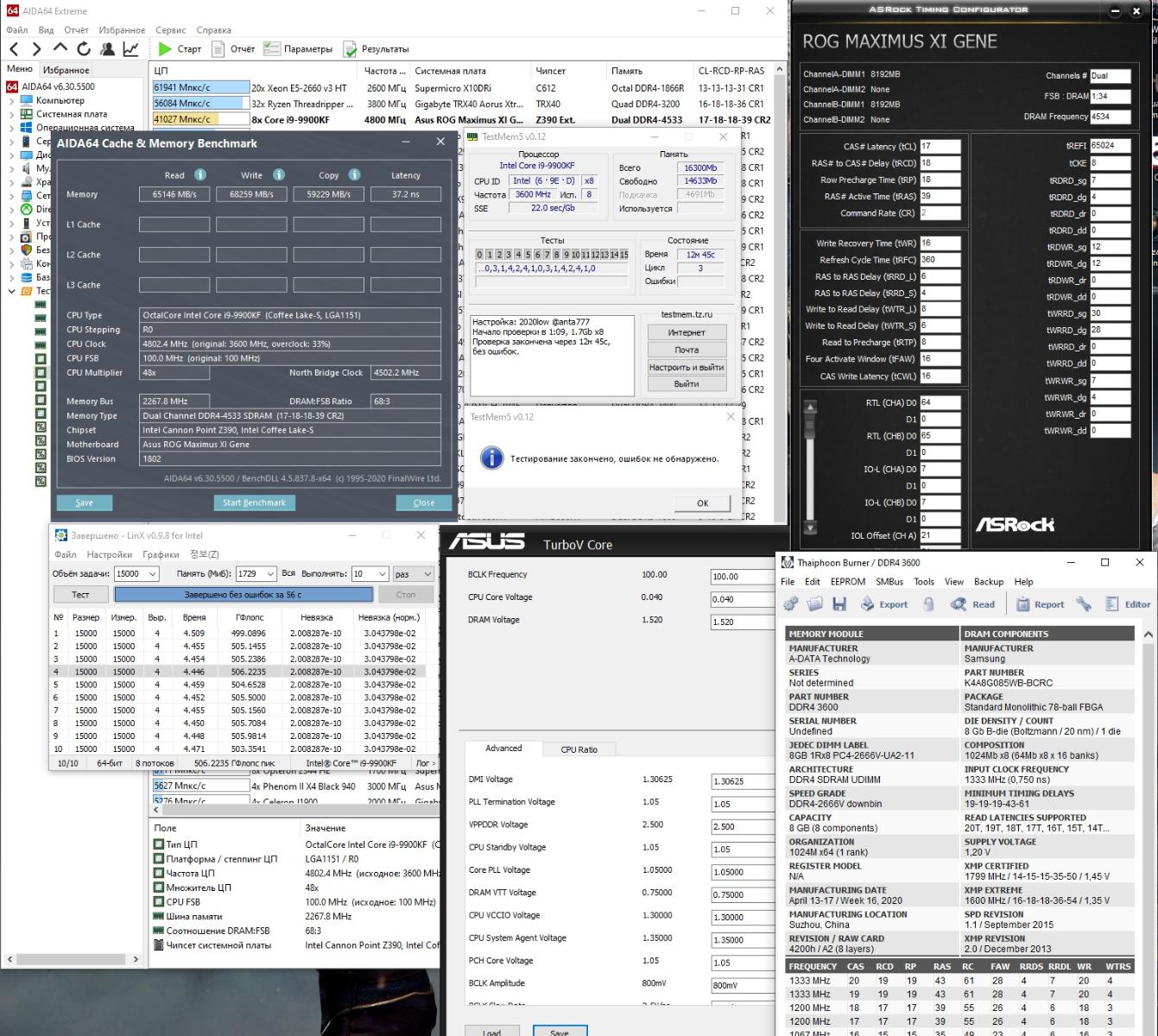This screenshot has width=1158, height=1036.
Task: Switch to the Избранное tab in AIDA64 sidebar
Action: tap(66, 70)
